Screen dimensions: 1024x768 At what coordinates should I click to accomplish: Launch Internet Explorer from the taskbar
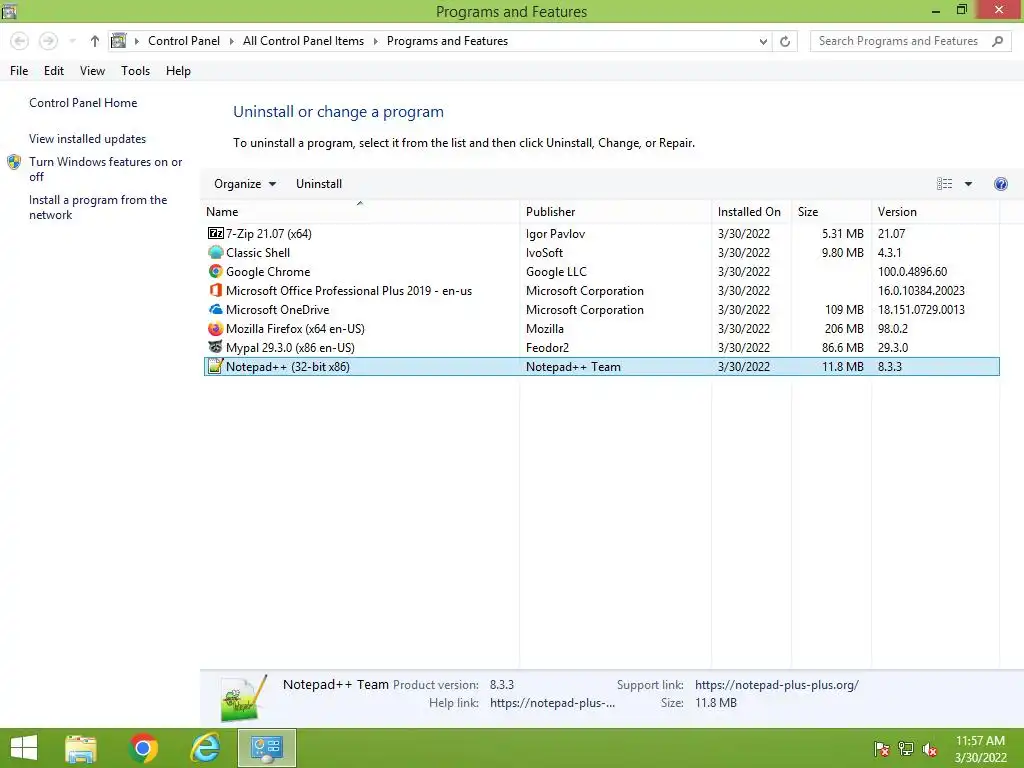click(205, 748)
